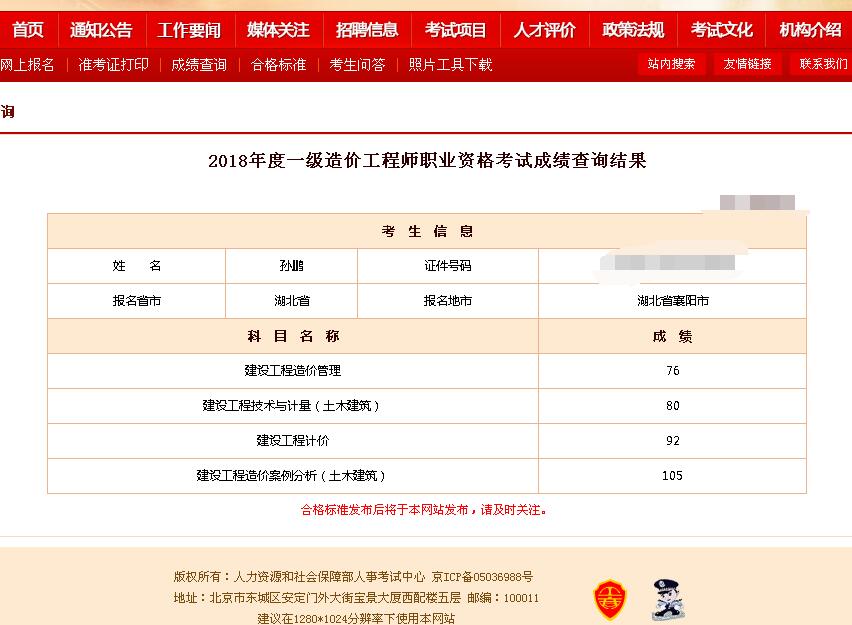Click the 准考证打印 link
The height and width of the screenshot is (625, 852).
coord(113,65)
